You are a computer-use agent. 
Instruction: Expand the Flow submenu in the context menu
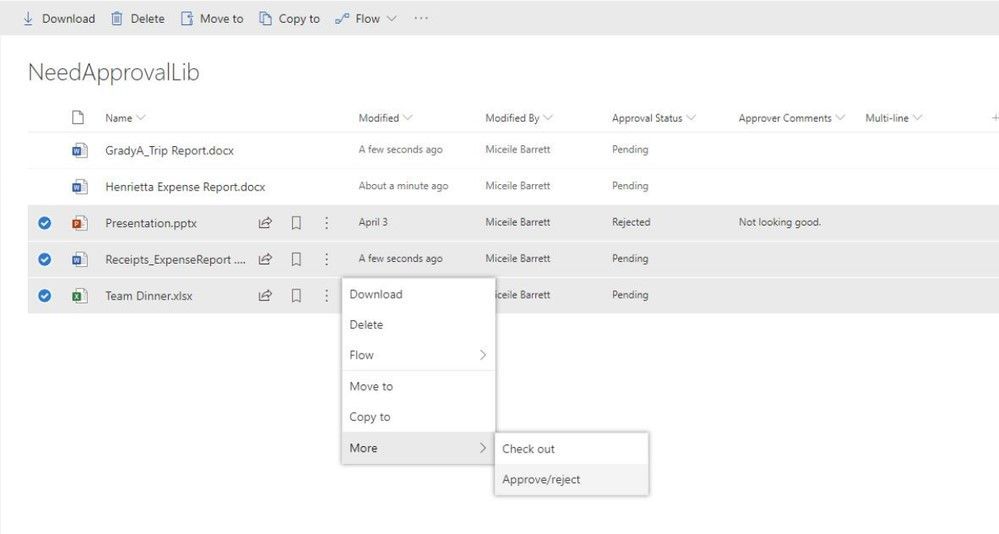[418, 355]
